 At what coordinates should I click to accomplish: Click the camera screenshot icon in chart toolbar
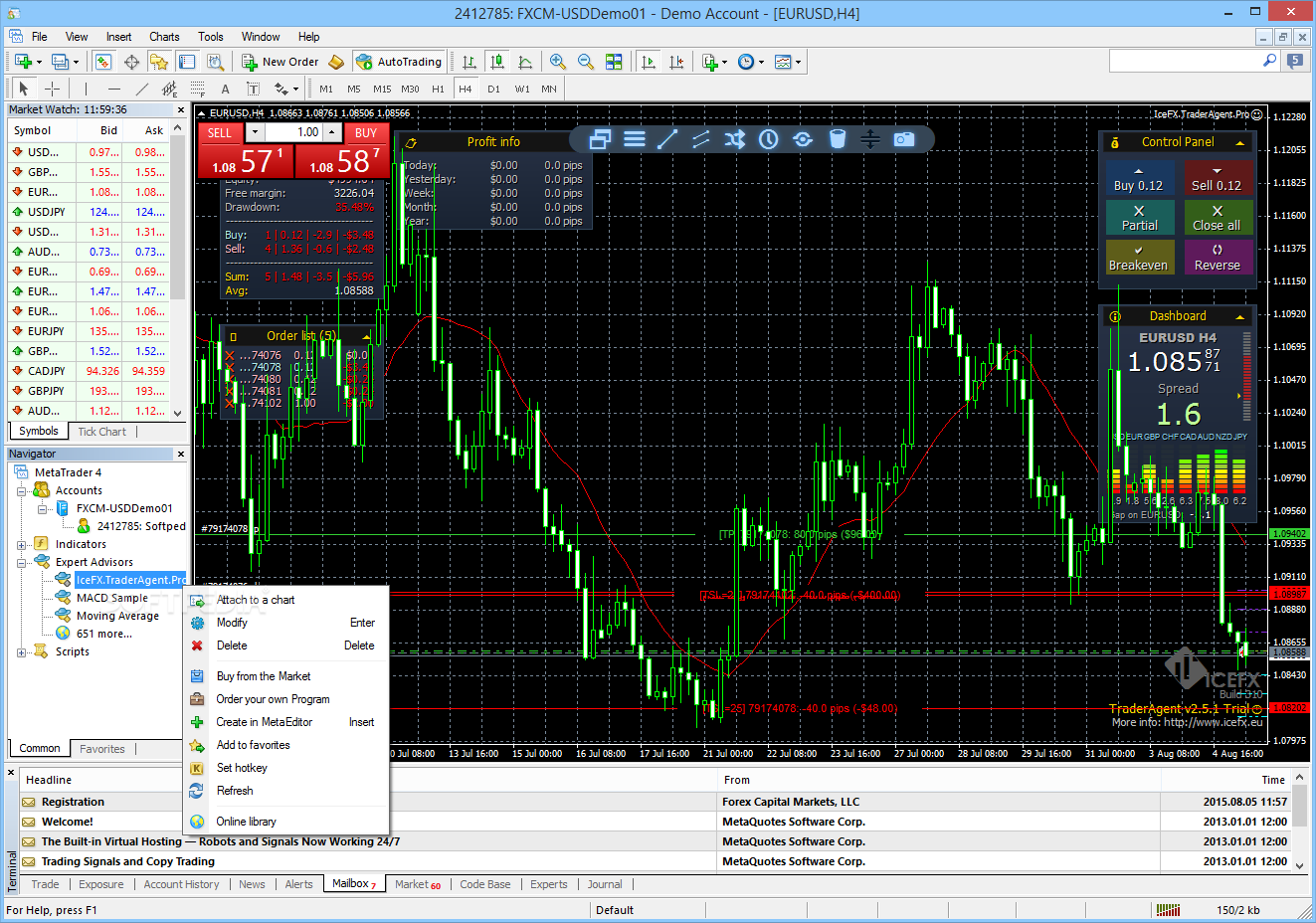click(x=903, y=139)
